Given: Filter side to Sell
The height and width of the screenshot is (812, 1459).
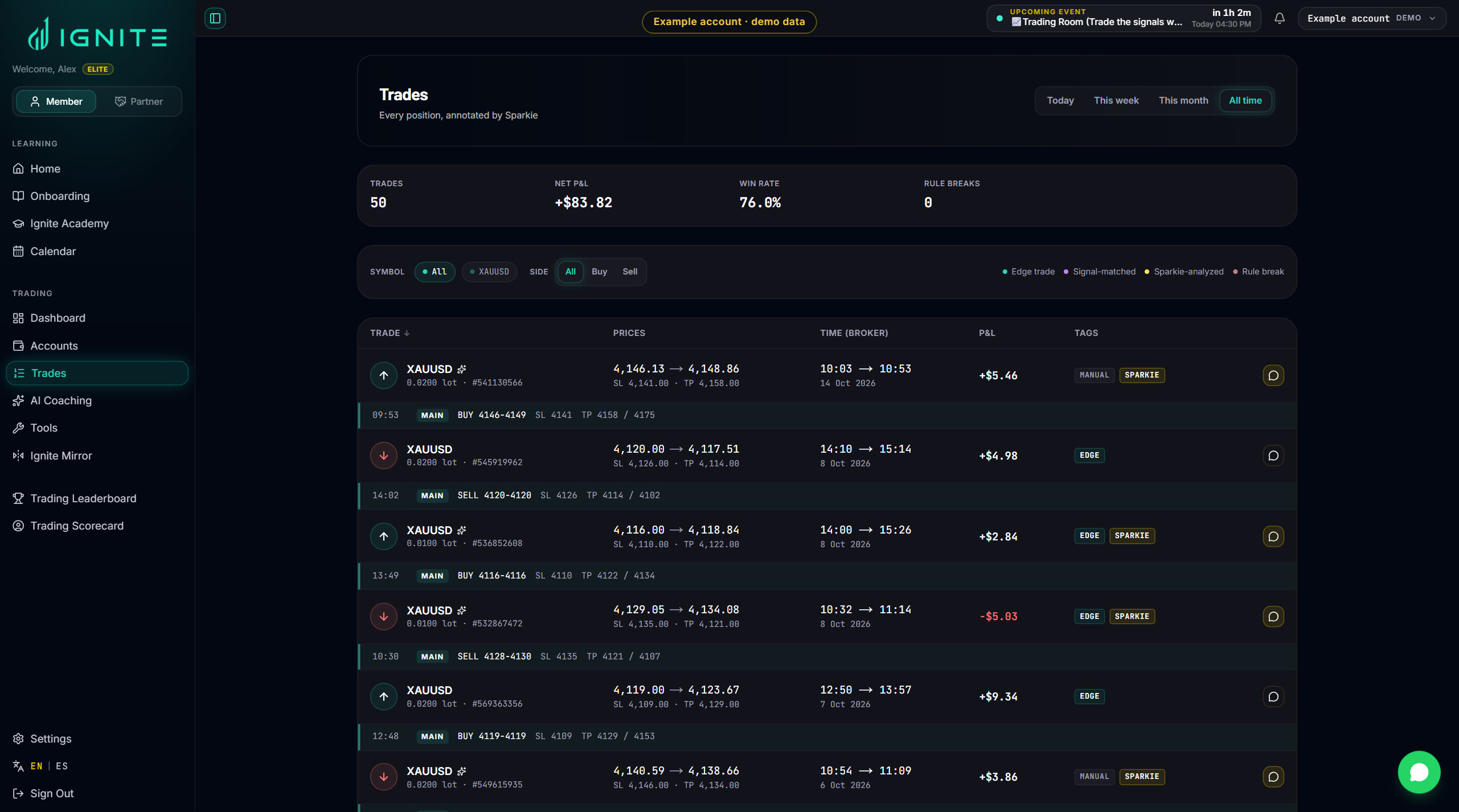Looking at the screenshot, I should tap(630, 272).
